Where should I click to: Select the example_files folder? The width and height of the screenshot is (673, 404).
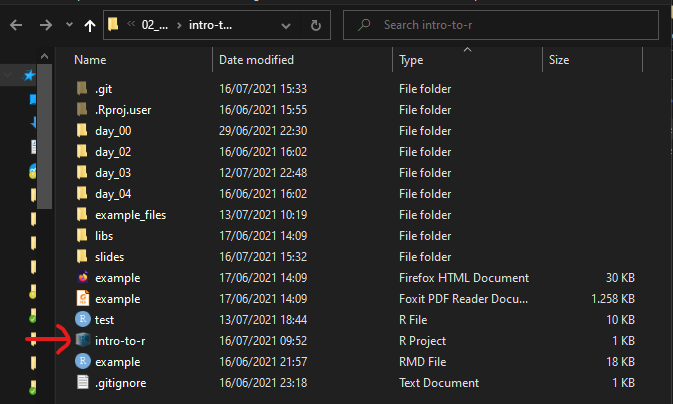[x=130, y=215]
